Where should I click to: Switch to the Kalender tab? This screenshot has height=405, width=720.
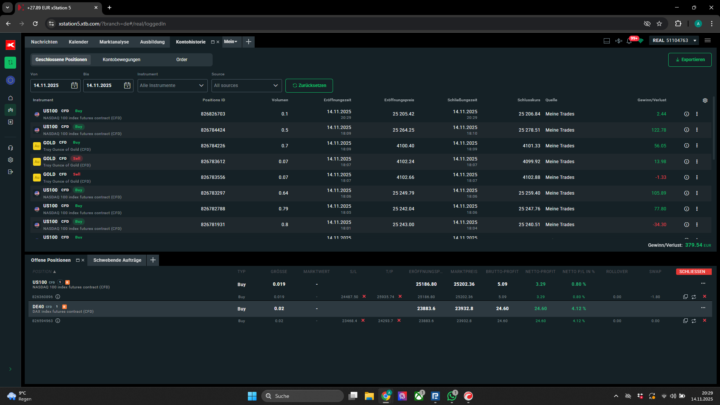[x=79, y=42]
